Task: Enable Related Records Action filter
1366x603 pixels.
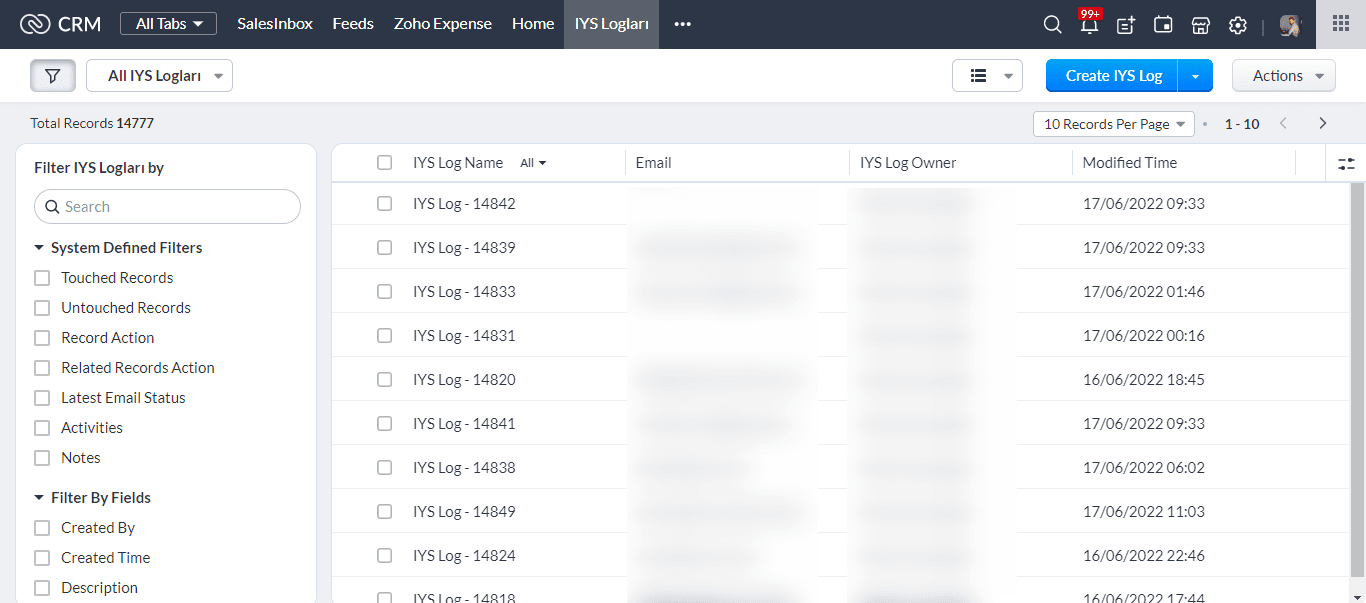Action: (x=42, y=368)
